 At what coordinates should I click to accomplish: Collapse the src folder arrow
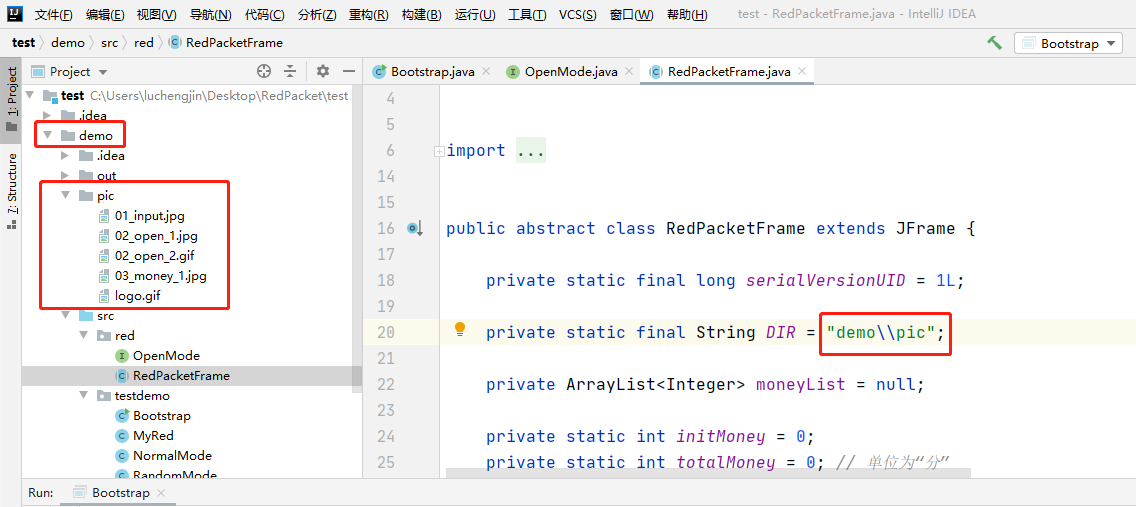[65, 316]
